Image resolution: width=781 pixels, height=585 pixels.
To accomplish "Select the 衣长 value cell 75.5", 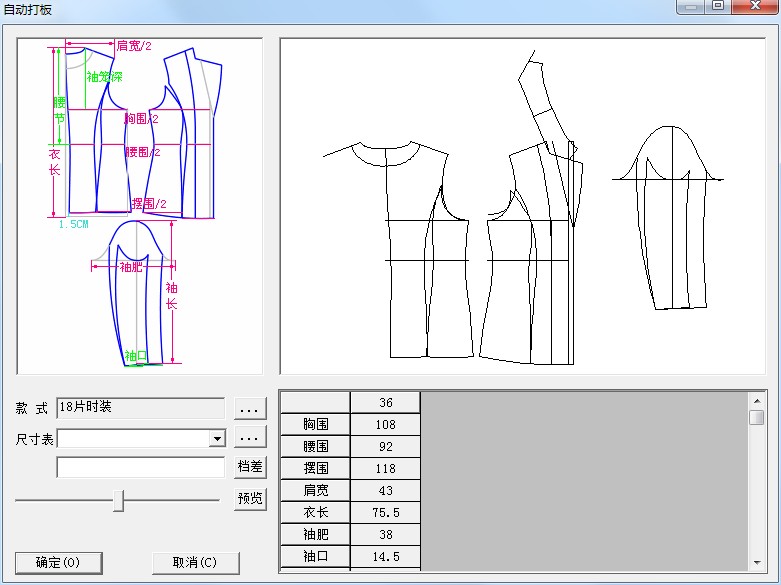I will [x=385, y=512].
